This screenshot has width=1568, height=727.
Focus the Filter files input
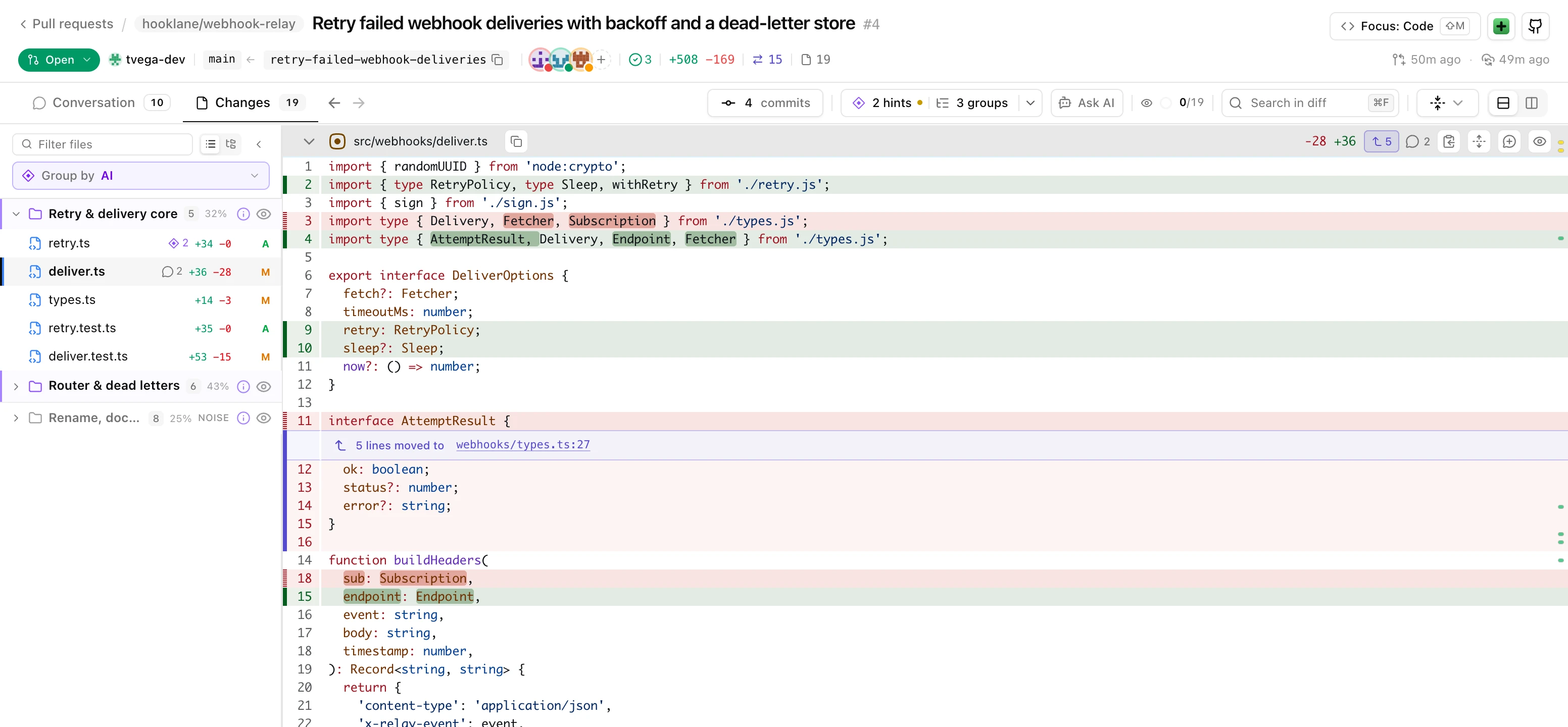(x=102, y=144)
